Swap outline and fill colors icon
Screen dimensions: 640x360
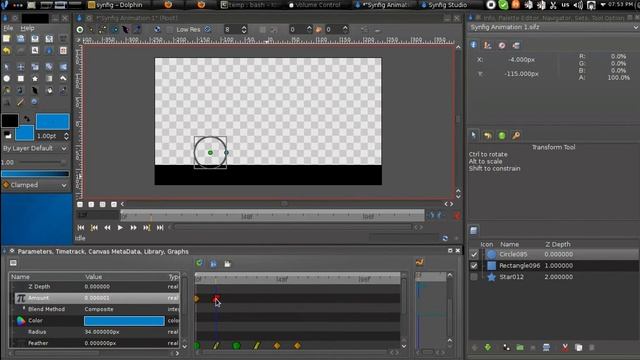click(x=27, y=119)
